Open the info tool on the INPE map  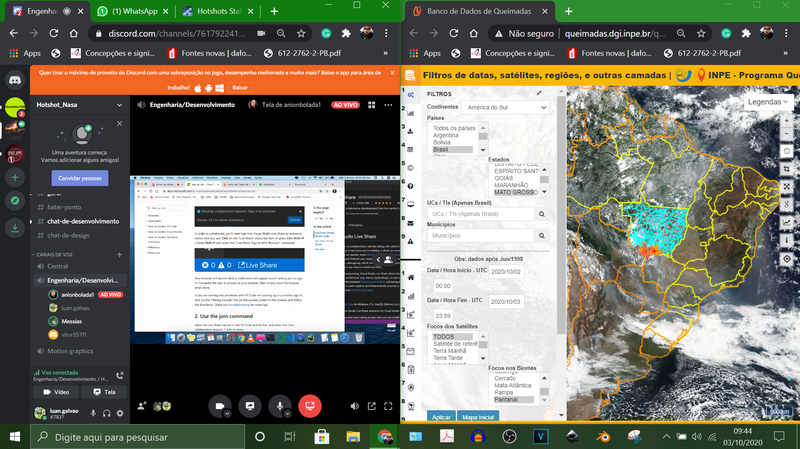[786, 240]
